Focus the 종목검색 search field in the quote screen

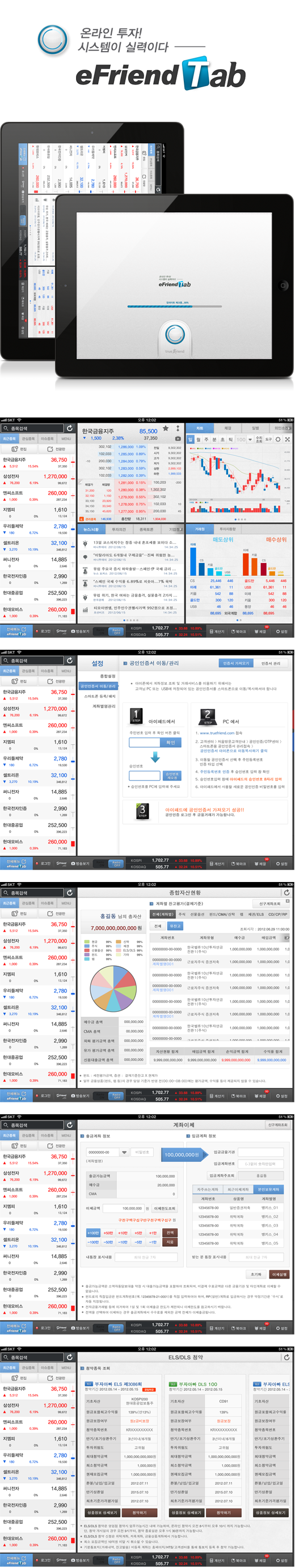tap(32, 428)
